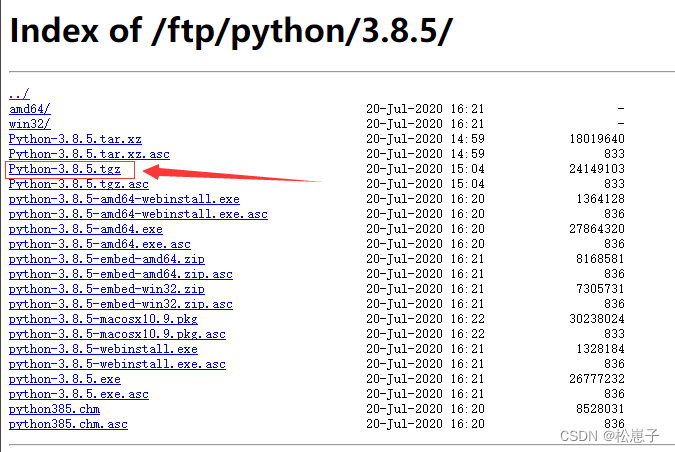The image size is (675, 452).
Task: Open Python-3.8.5.tgz.asc signature link
Action: 79,184
